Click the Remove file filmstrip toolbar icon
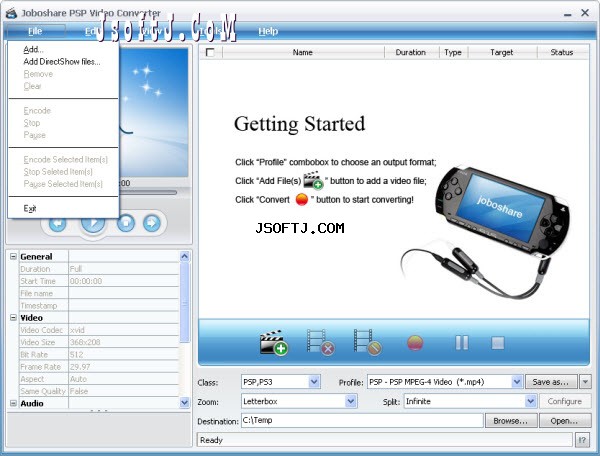 pos(321,342)
